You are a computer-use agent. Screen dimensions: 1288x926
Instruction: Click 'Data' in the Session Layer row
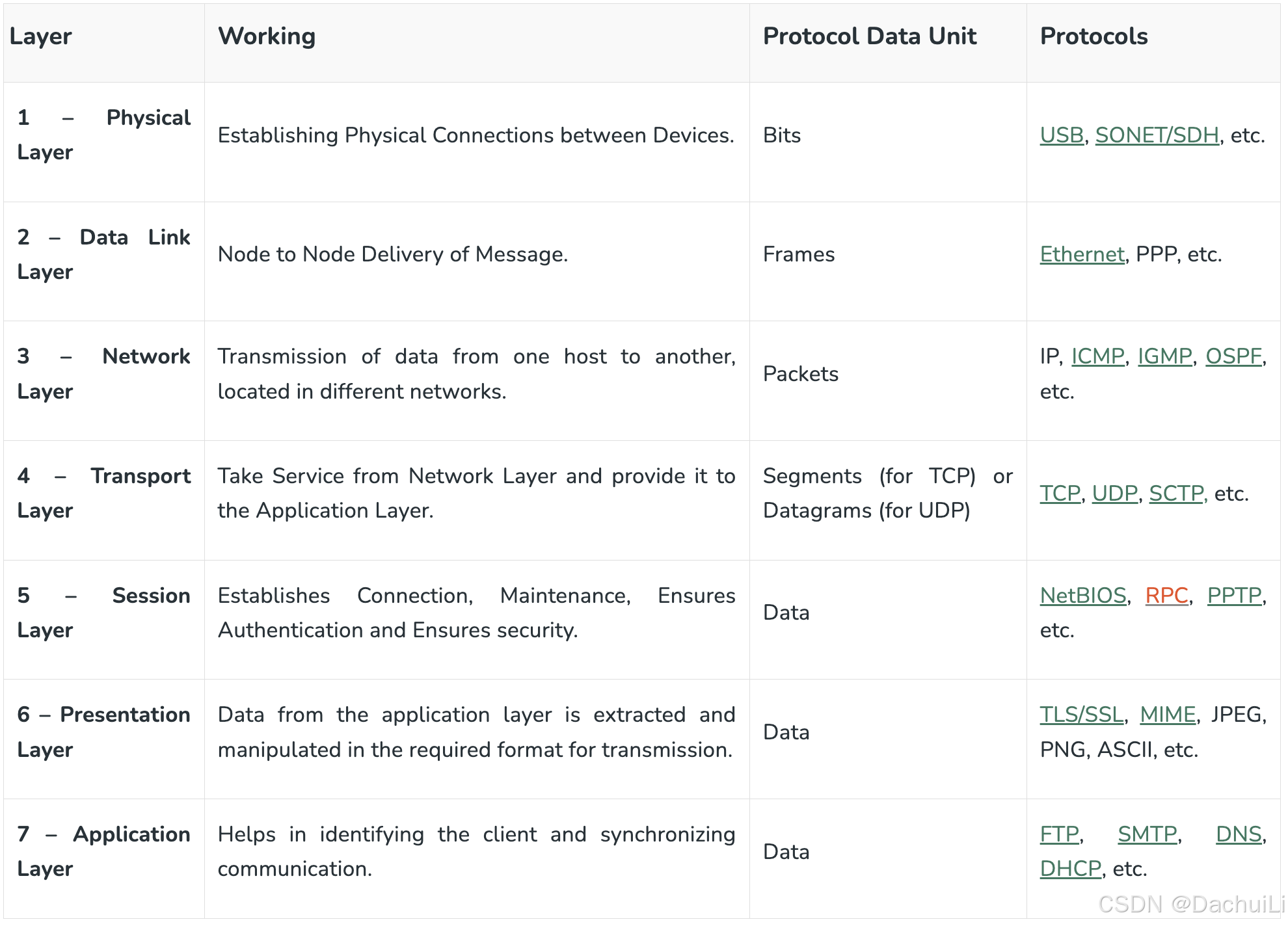786,613
